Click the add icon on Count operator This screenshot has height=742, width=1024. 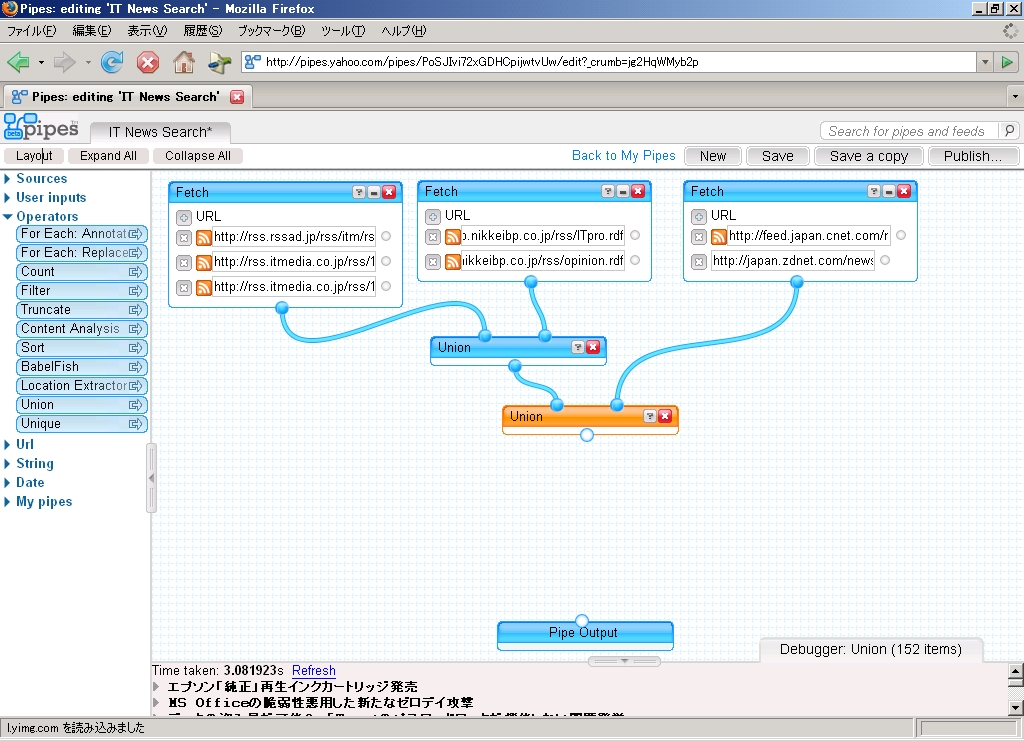[135, 272]
